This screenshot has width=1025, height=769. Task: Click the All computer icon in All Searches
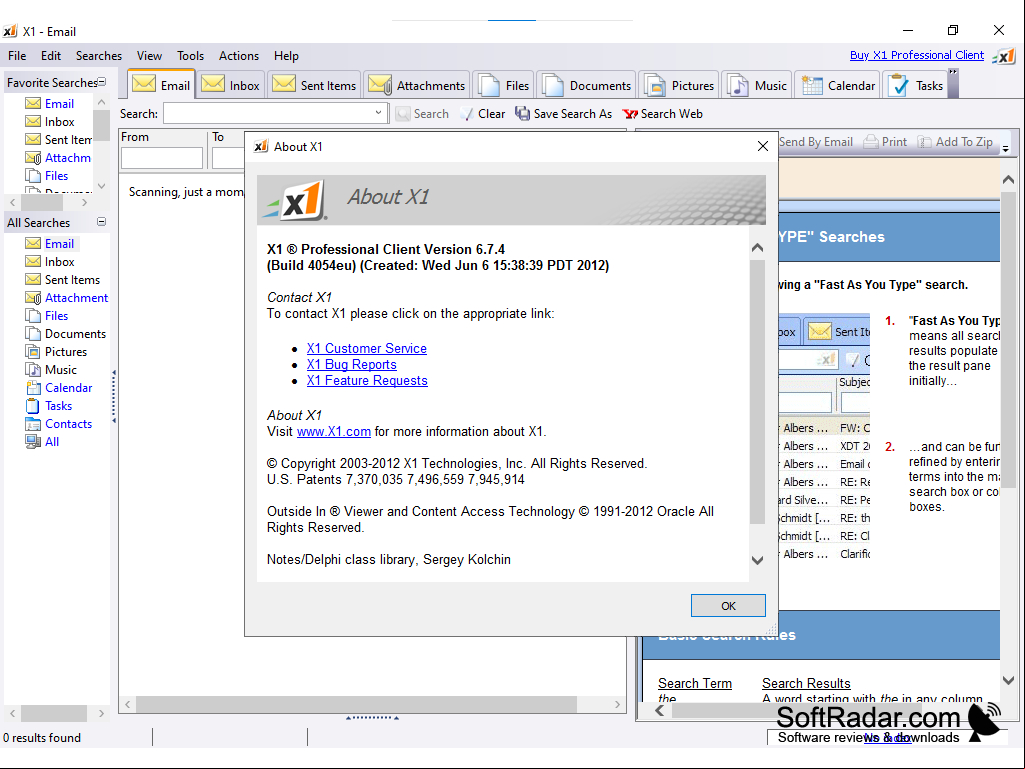(33, 442)
